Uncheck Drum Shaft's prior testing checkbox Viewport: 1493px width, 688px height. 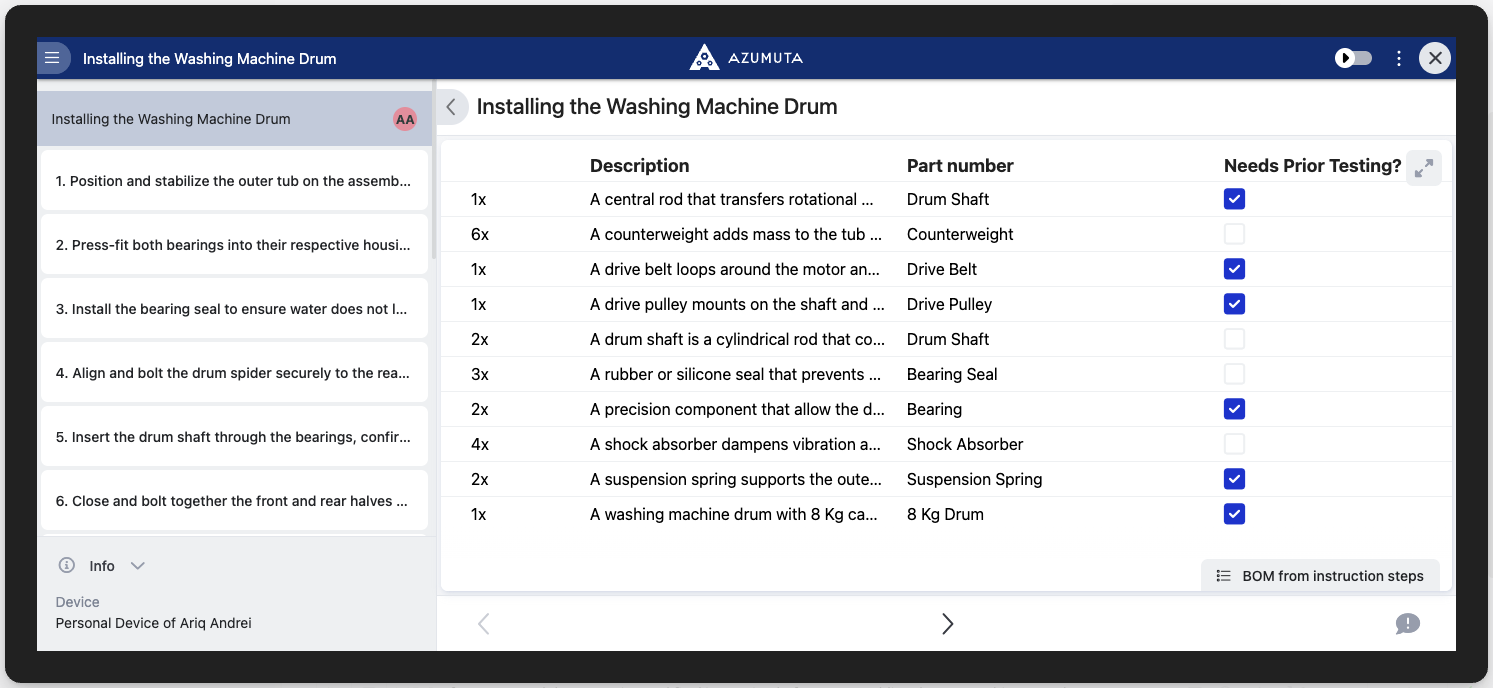(1234, 199)
